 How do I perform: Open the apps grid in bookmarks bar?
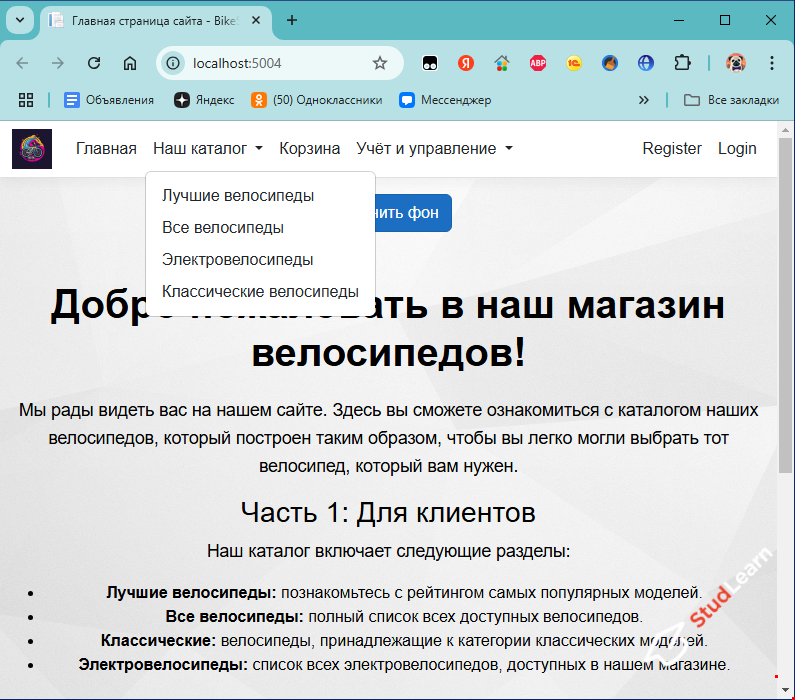pos(26,100)
